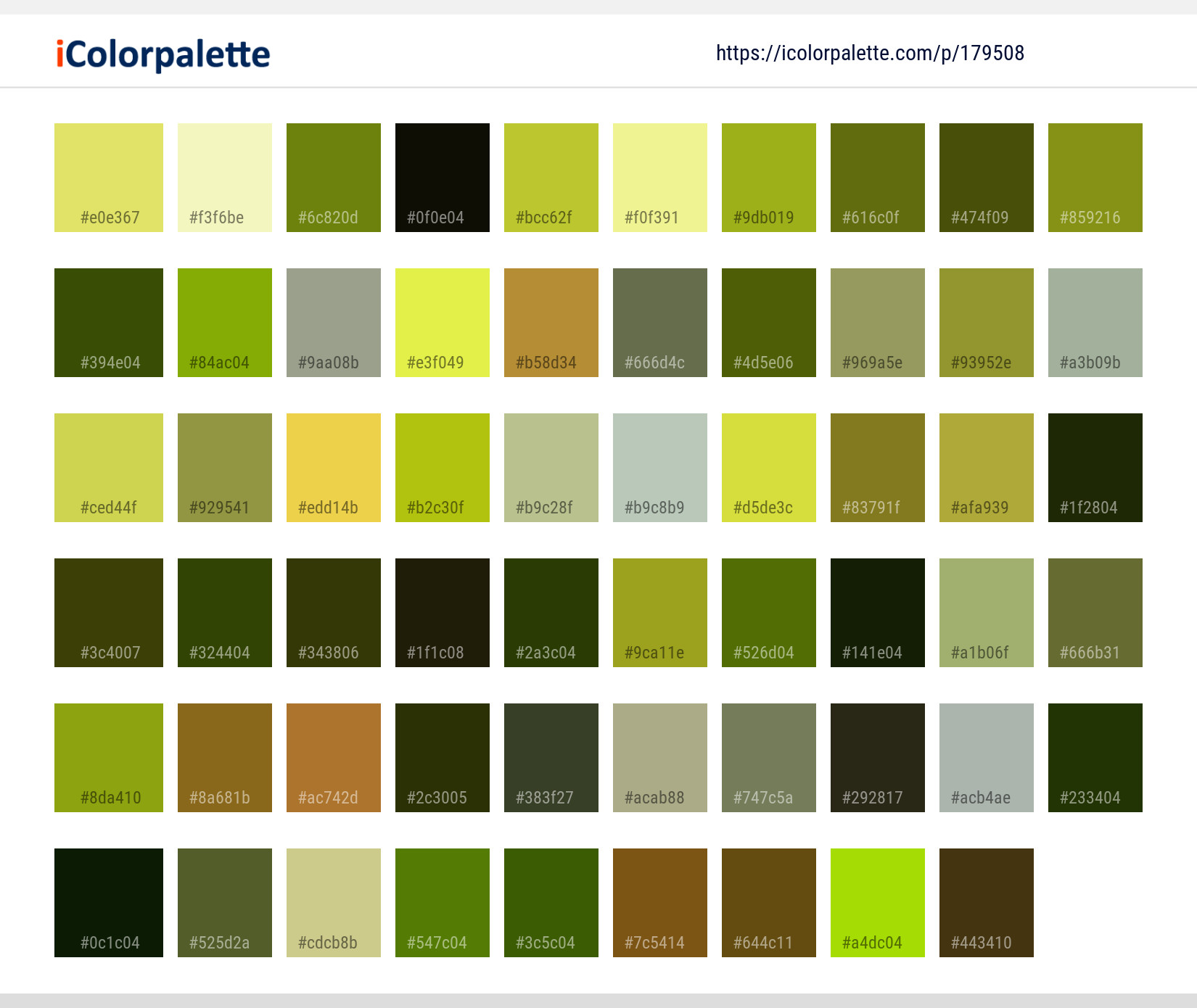Pick the #a1b06f swatch
Screen dimensions: 1197x1008
987,613
